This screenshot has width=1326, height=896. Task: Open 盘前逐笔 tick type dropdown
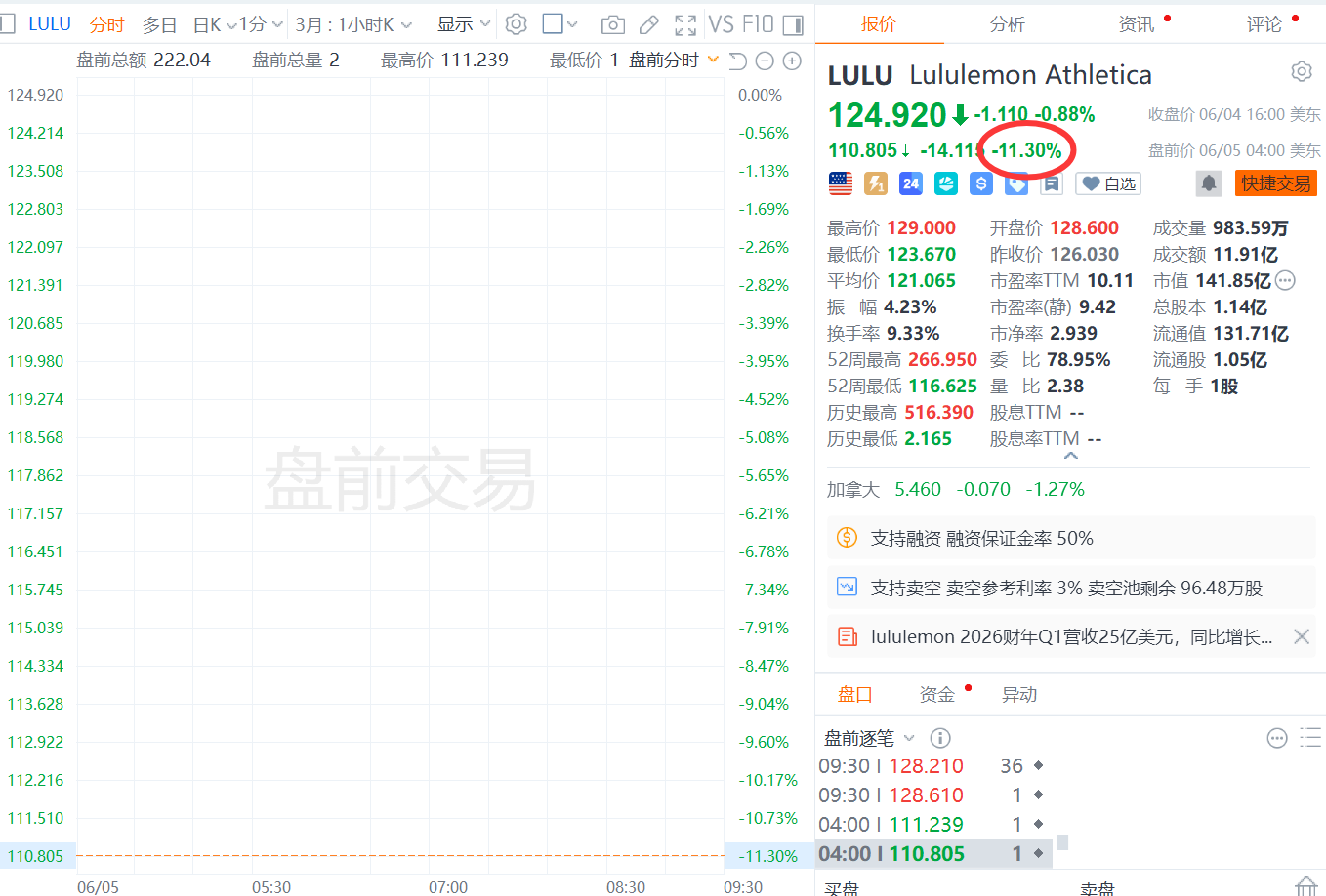pos(909,738)
